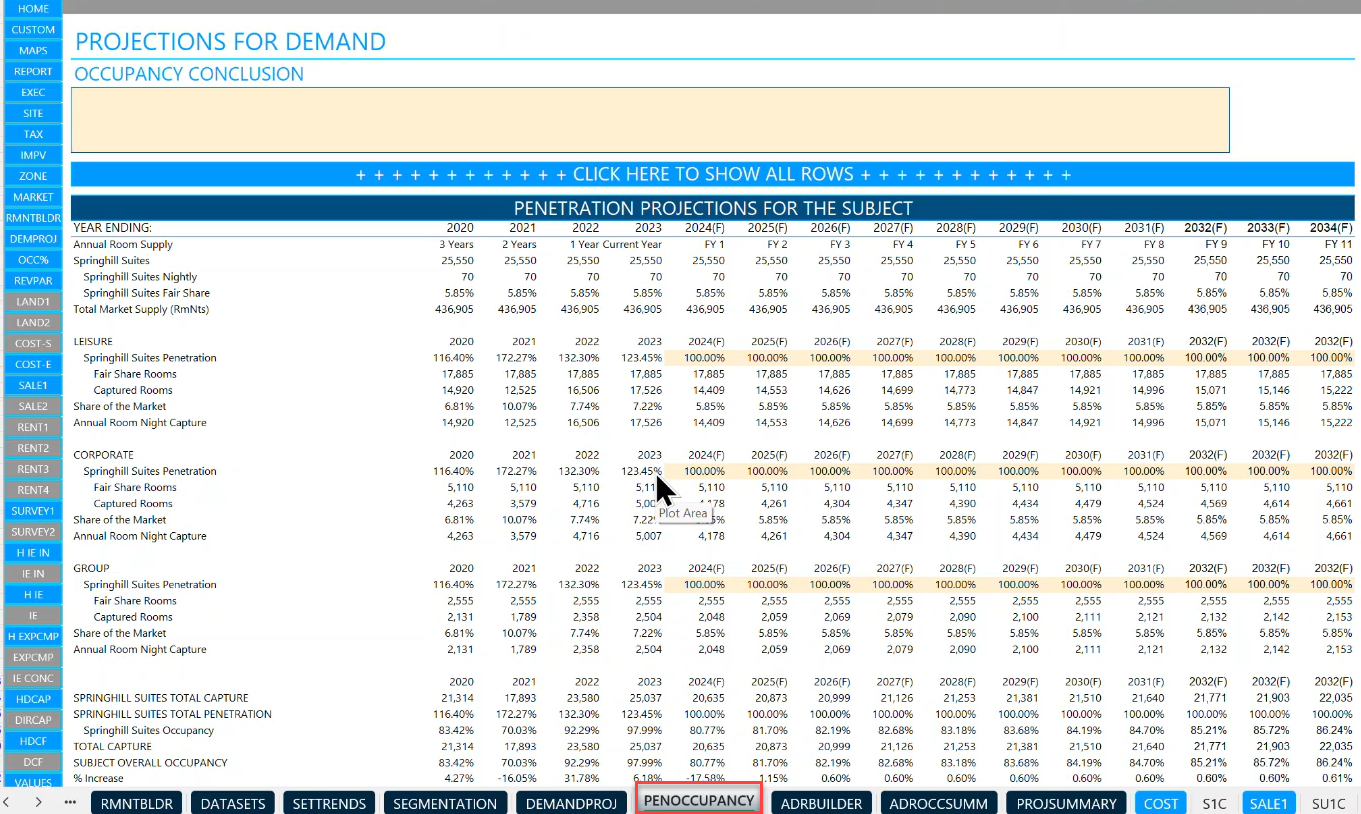Click the "SPRINGHILL SUITES TOTAL CAPTURE" row label
1361x814 pixels.
[160, 698]
